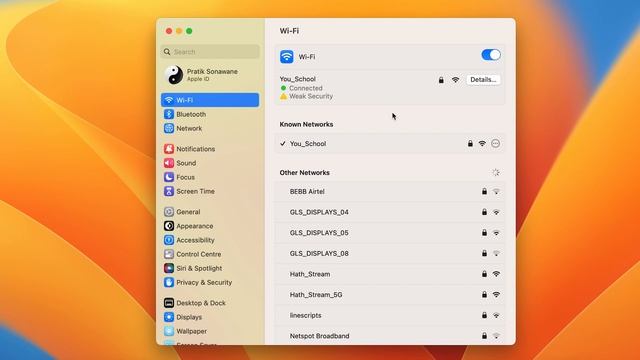Click the Notifications bell icon

click(169, 149)
